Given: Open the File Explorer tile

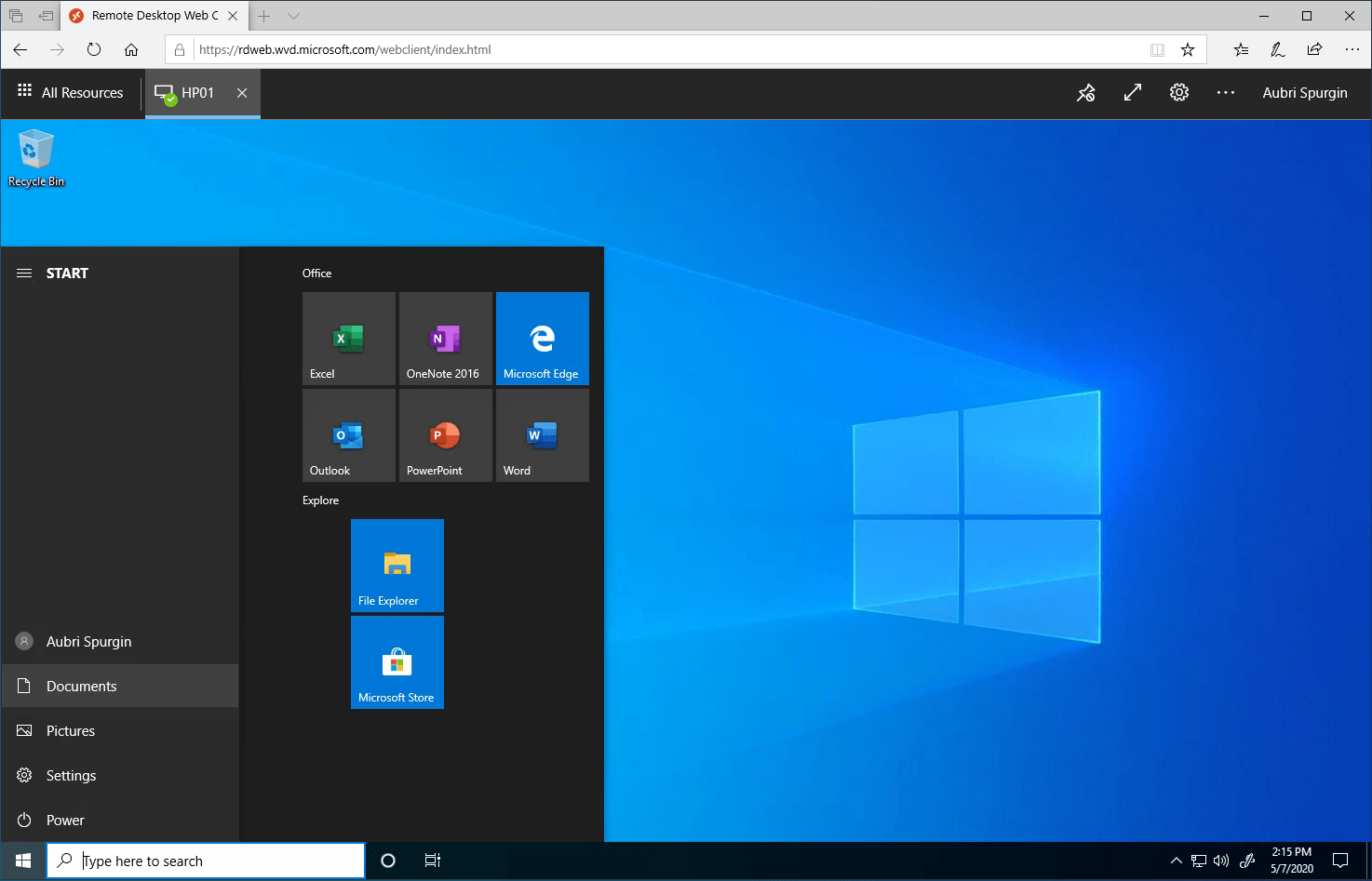Looking at the screenshot, I should coord(397,566).
